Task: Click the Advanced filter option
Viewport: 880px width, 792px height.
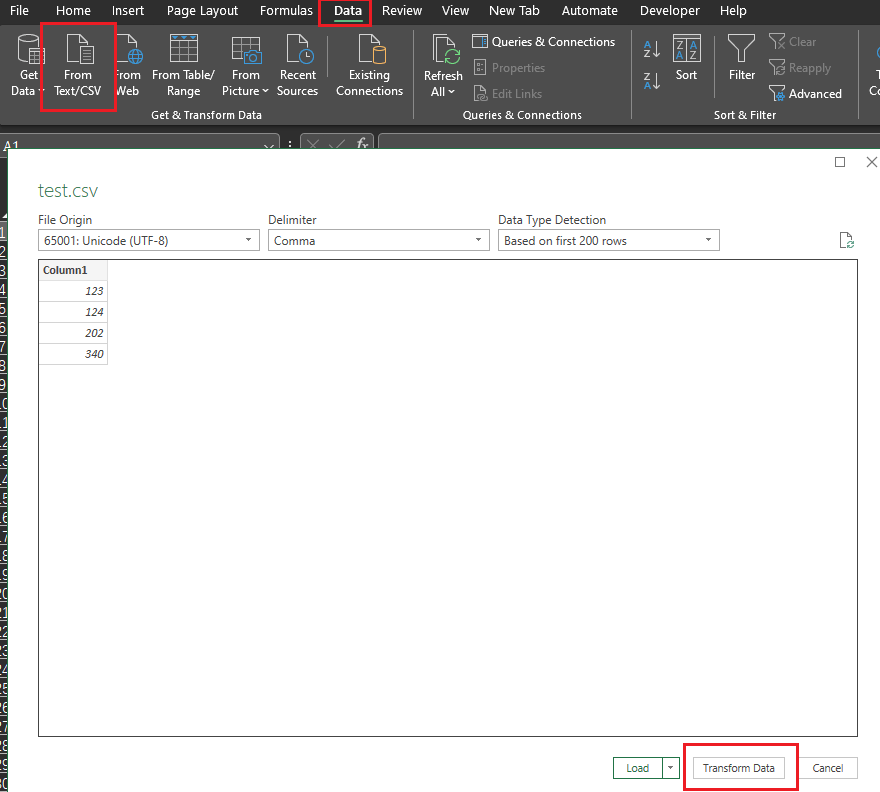Action: coord(805,93)
